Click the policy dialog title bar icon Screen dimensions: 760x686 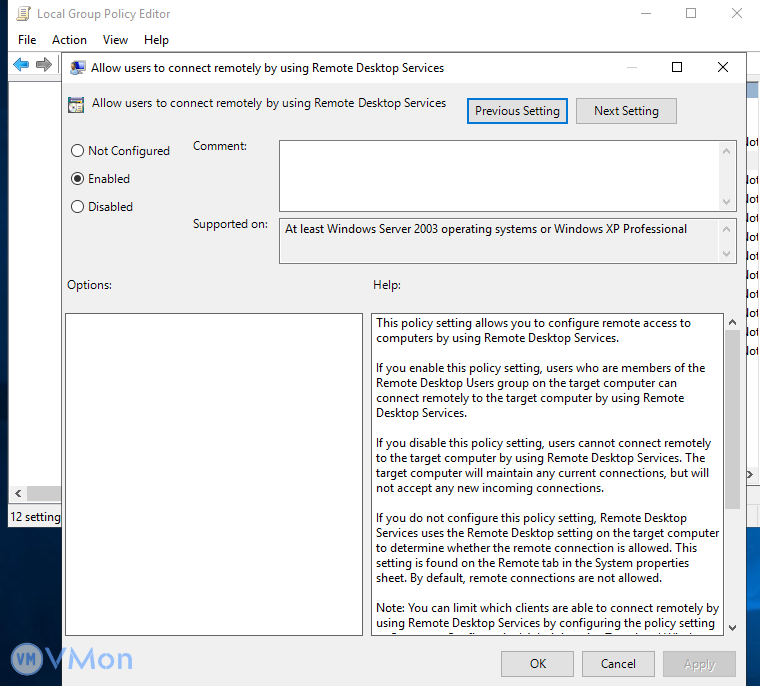(77, 68)
